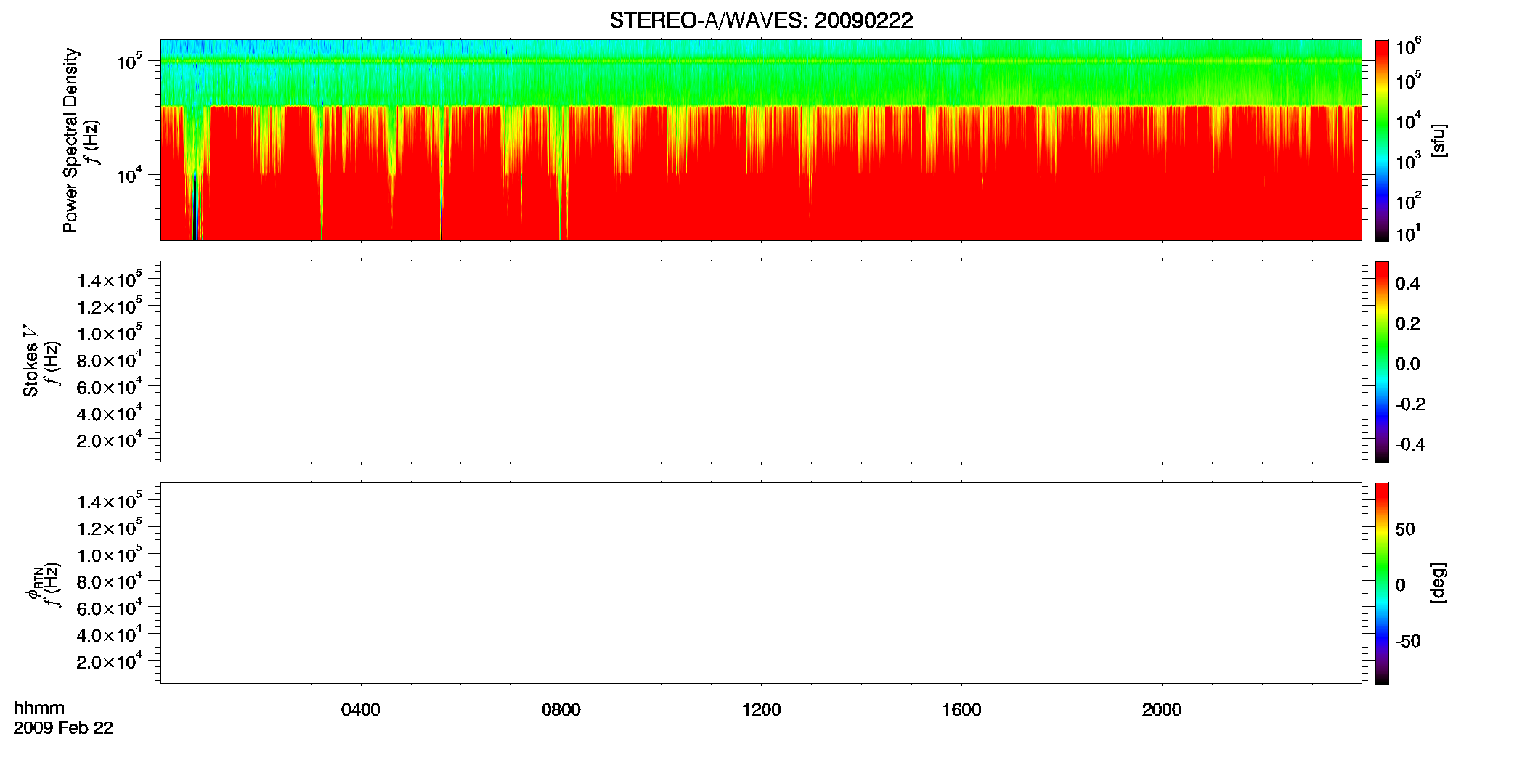
Task: Click the 0.0 label on Stokes colorbar
Action: click(1407, 364)
